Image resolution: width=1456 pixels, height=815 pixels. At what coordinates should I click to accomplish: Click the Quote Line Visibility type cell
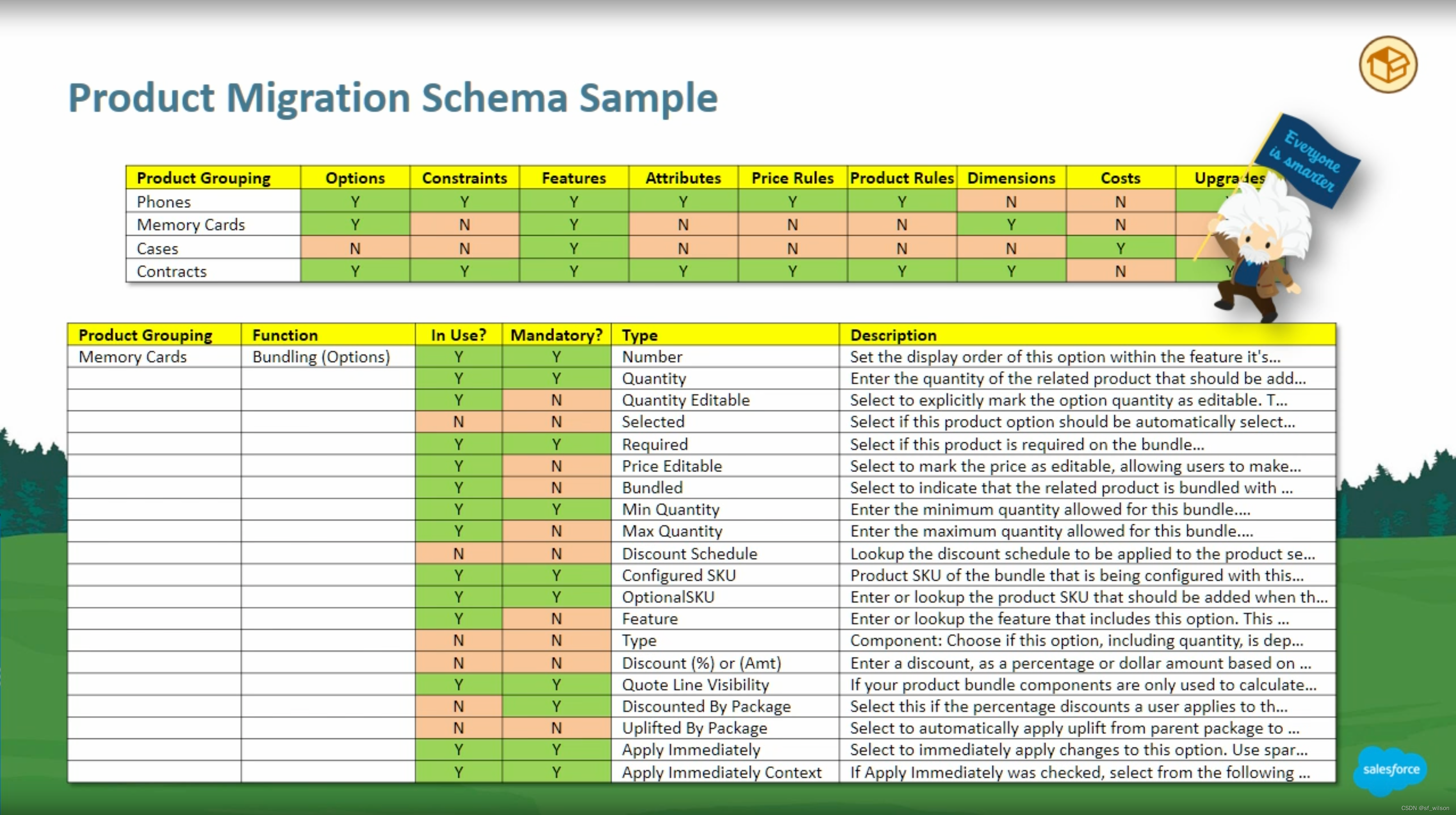695,685
